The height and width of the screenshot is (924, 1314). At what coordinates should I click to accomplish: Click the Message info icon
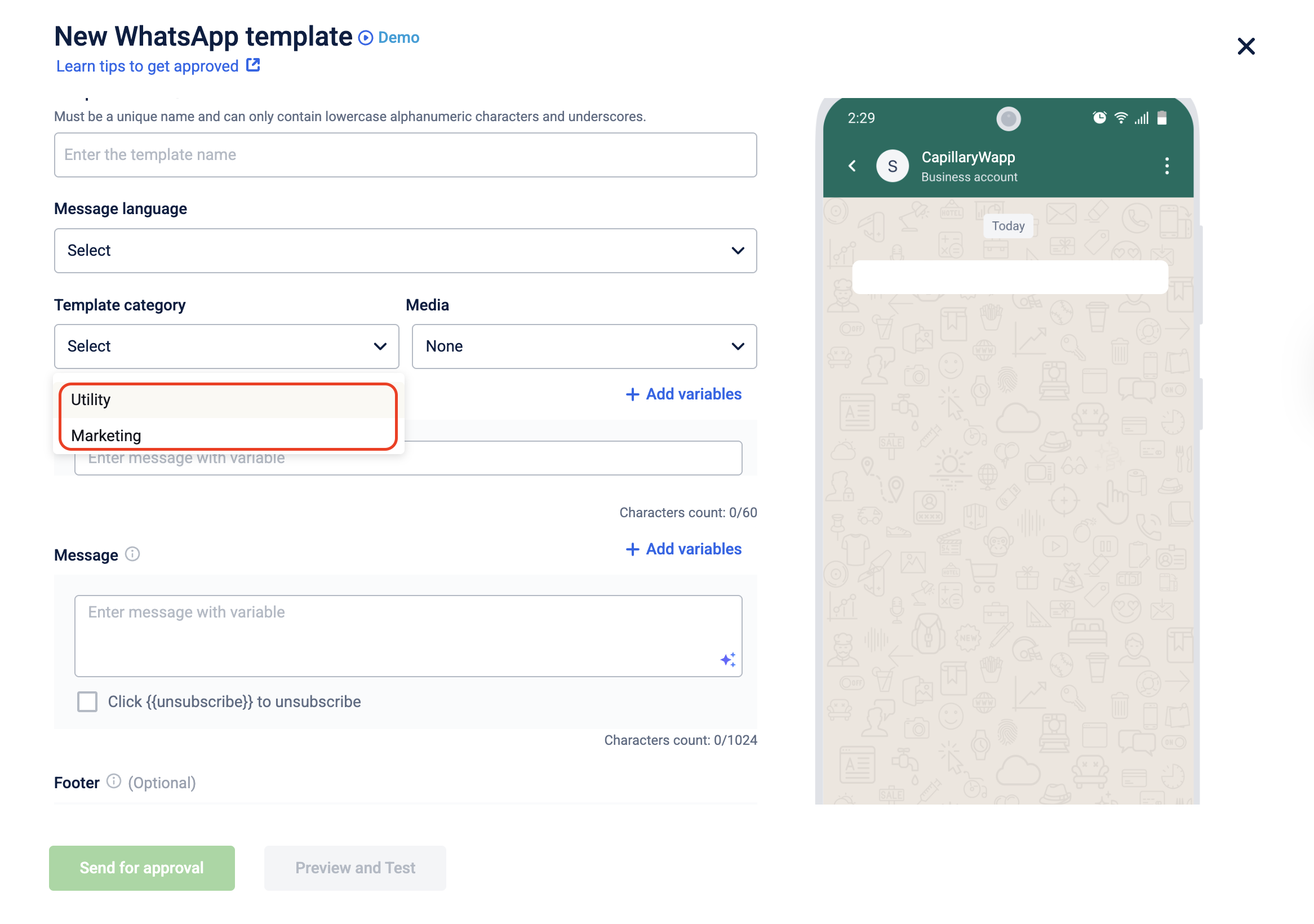coord(132,554)
